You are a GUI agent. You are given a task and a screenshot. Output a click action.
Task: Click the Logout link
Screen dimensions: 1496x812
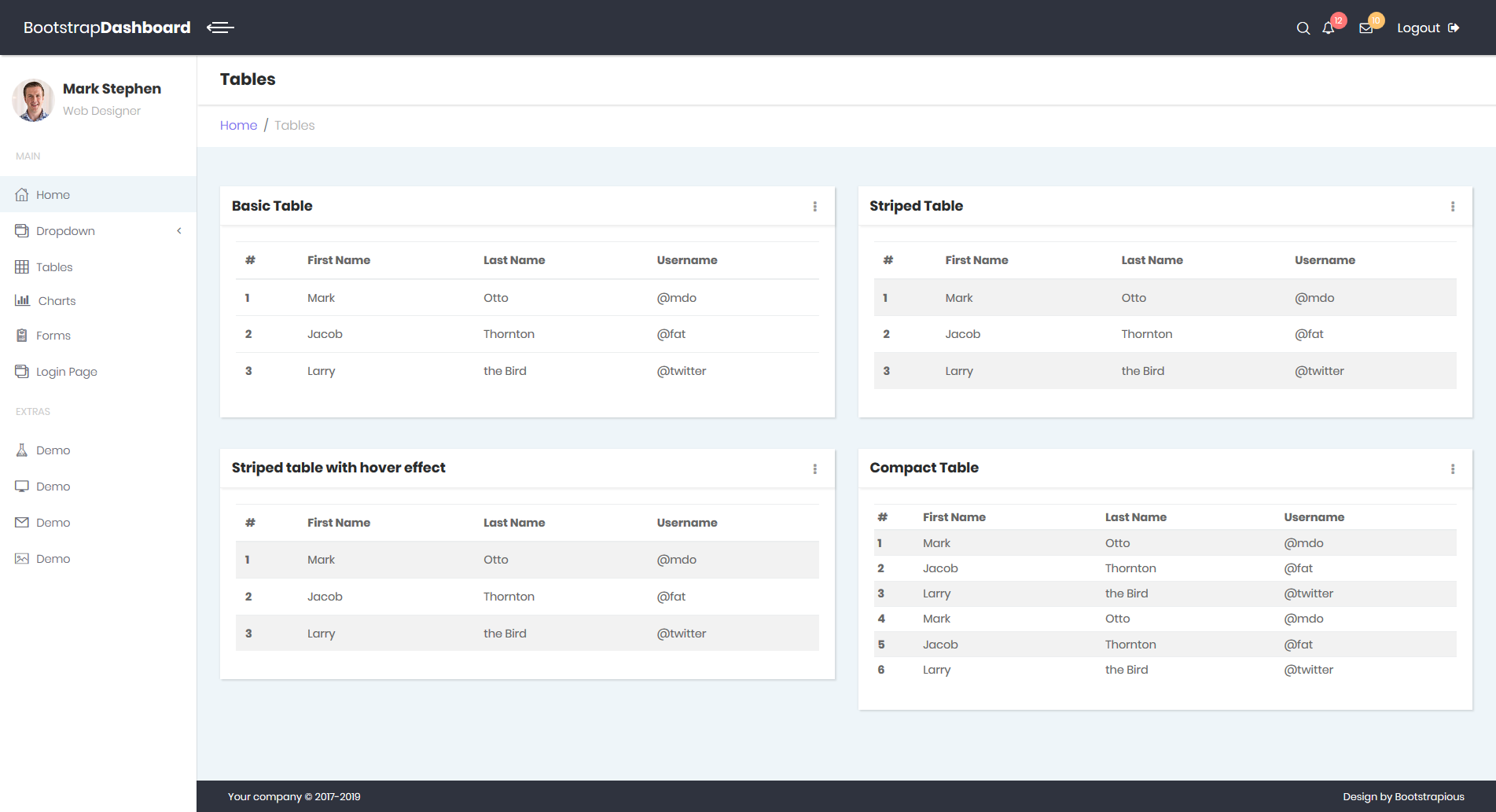coord(1428,28)
